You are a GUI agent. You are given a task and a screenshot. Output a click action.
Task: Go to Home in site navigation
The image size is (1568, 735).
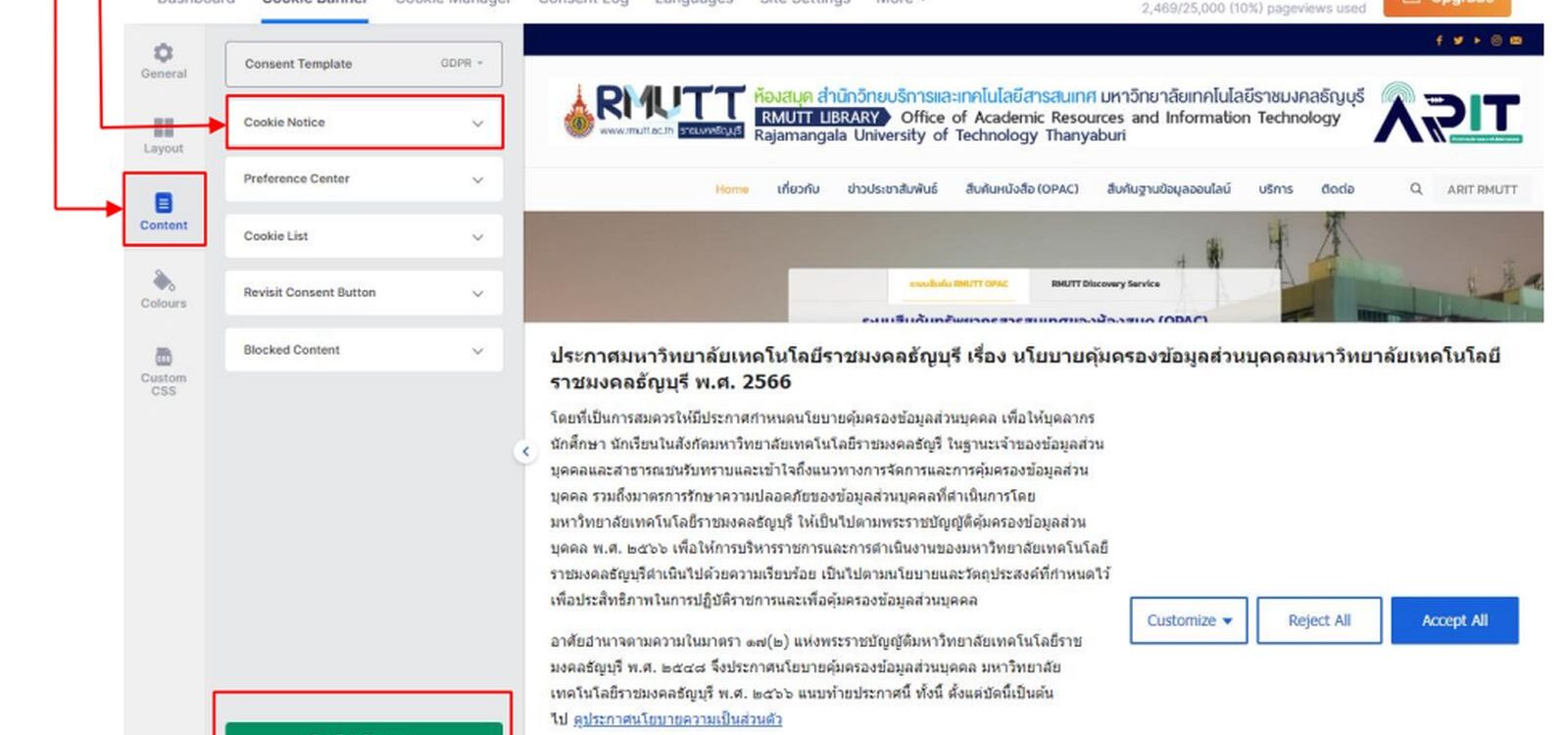(x=732, y=189)
